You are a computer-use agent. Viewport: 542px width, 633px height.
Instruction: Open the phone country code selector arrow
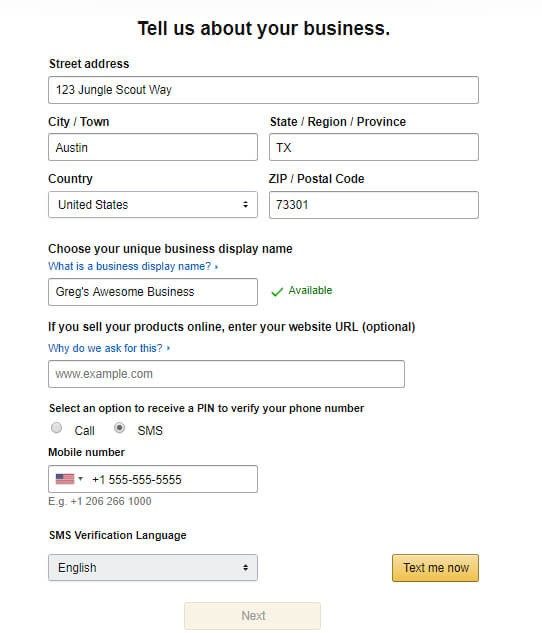80,479
